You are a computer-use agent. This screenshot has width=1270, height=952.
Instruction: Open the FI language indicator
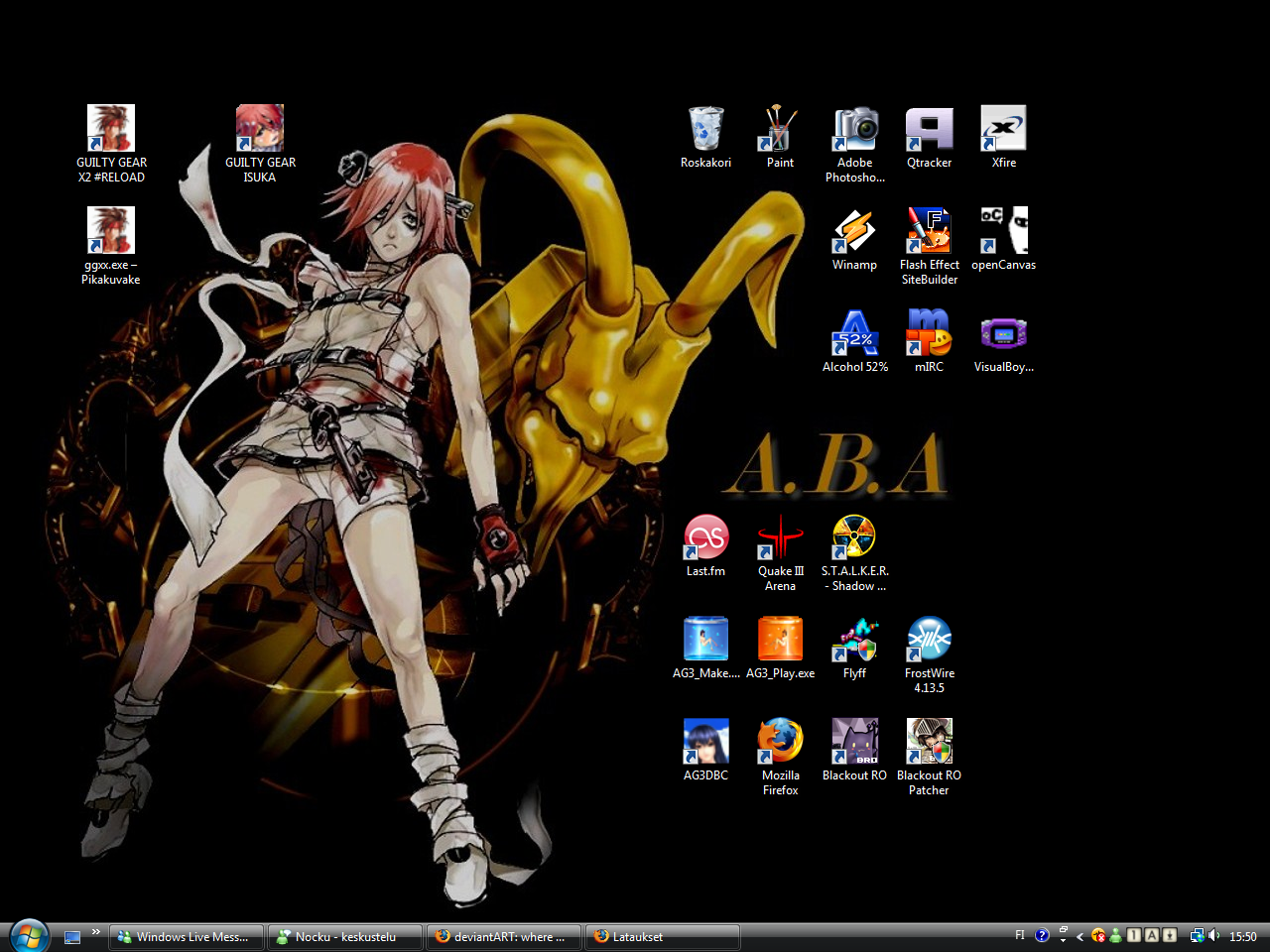(1020, 935)
